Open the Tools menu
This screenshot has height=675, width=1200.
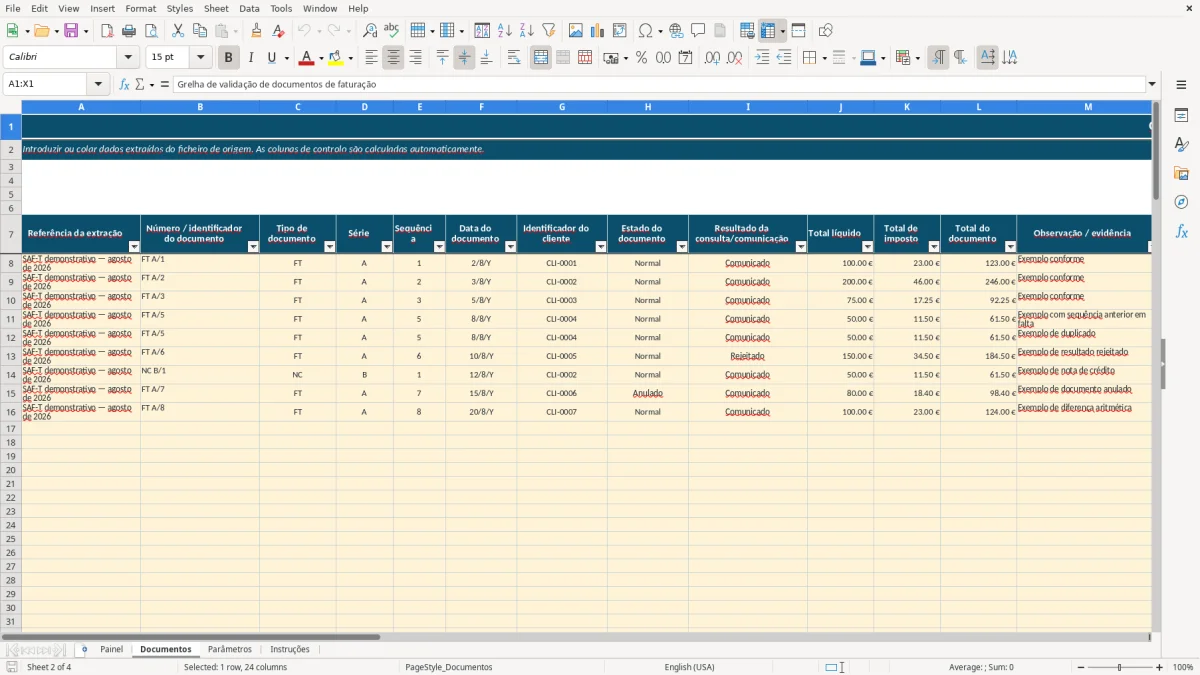coord(281,8)
